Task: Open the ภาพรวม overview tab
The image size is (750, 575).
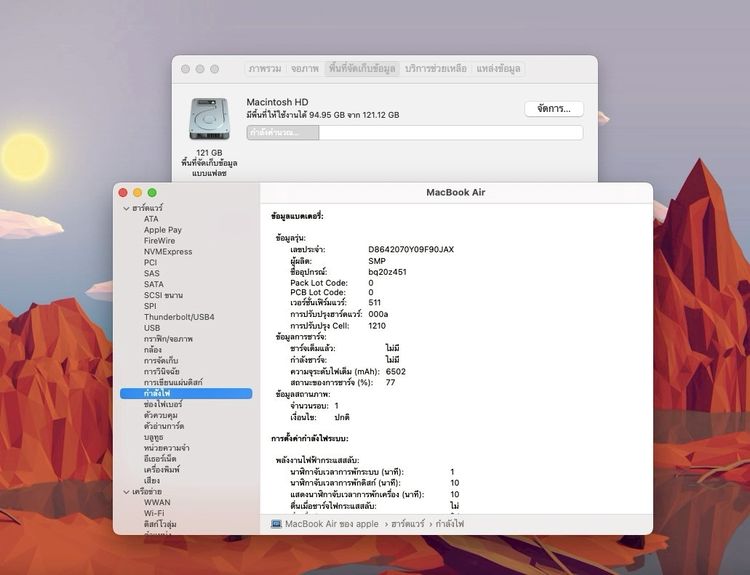Action: pyautogui.click(x=265, y=68)
